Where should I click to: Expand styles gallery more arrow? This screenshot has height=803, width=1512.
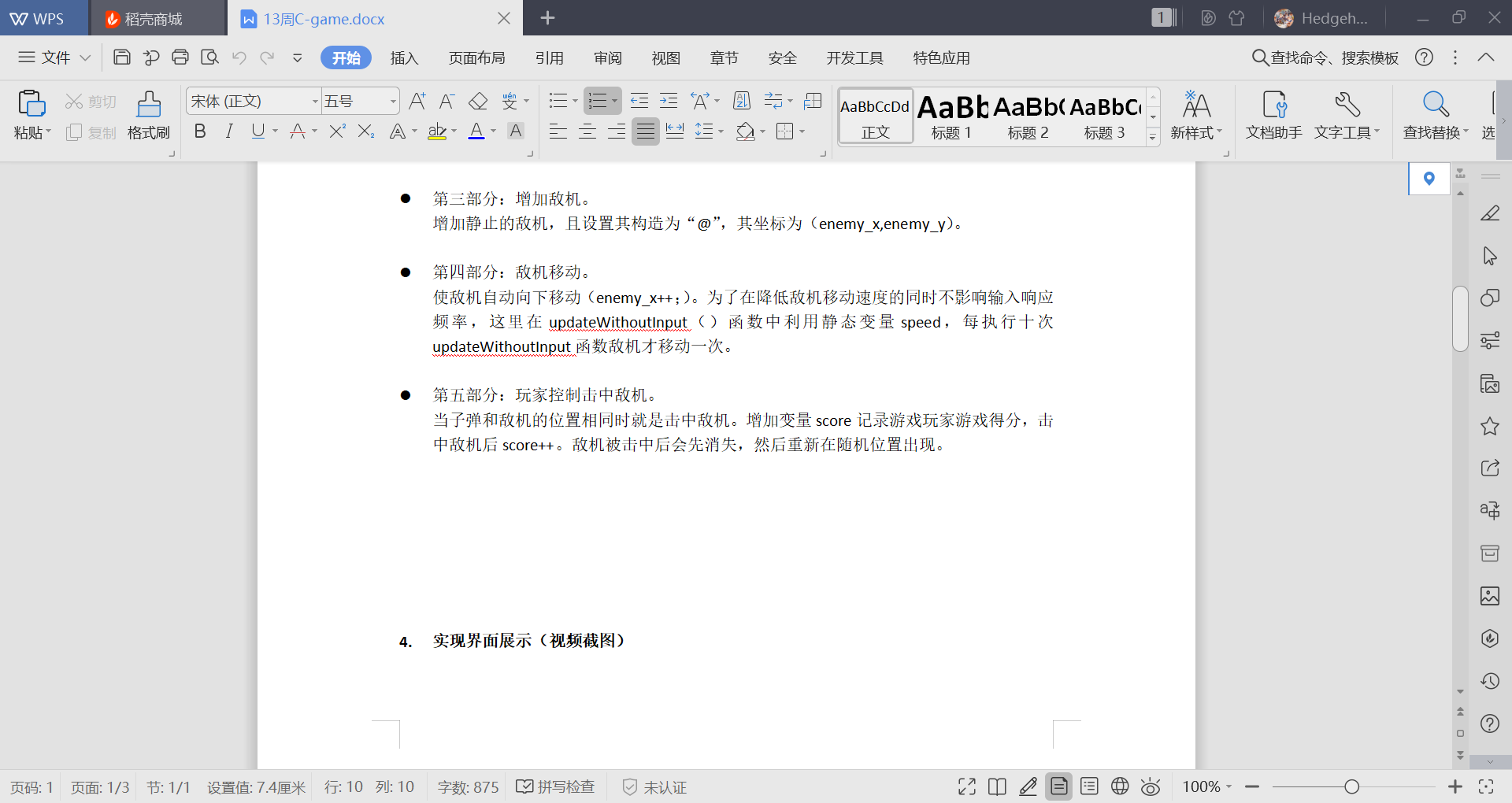coord(1153,136)
